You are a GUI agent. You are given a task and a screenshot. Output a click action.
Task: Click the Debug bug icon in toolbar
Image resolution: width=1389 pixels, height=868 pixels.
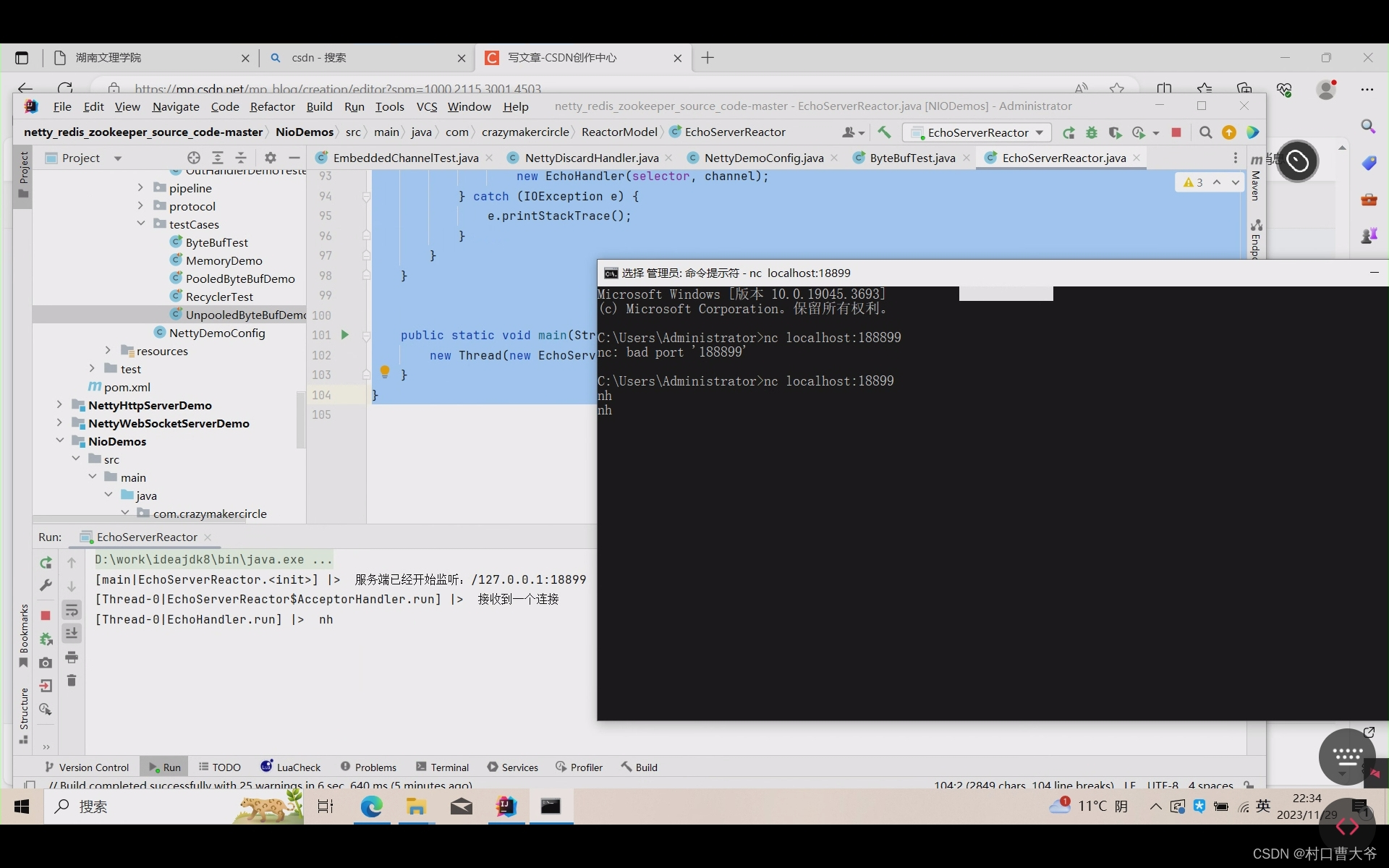click(x=1092, y=132)
